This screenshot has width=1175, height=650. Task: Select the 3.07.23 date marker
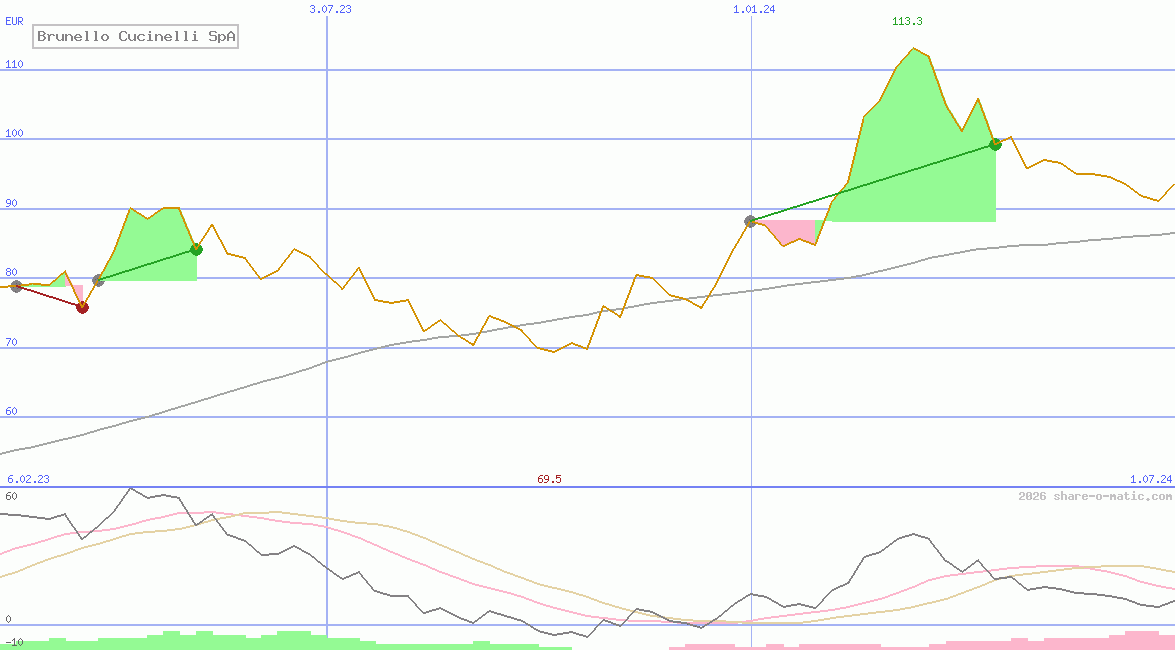(x=330, y=9)
